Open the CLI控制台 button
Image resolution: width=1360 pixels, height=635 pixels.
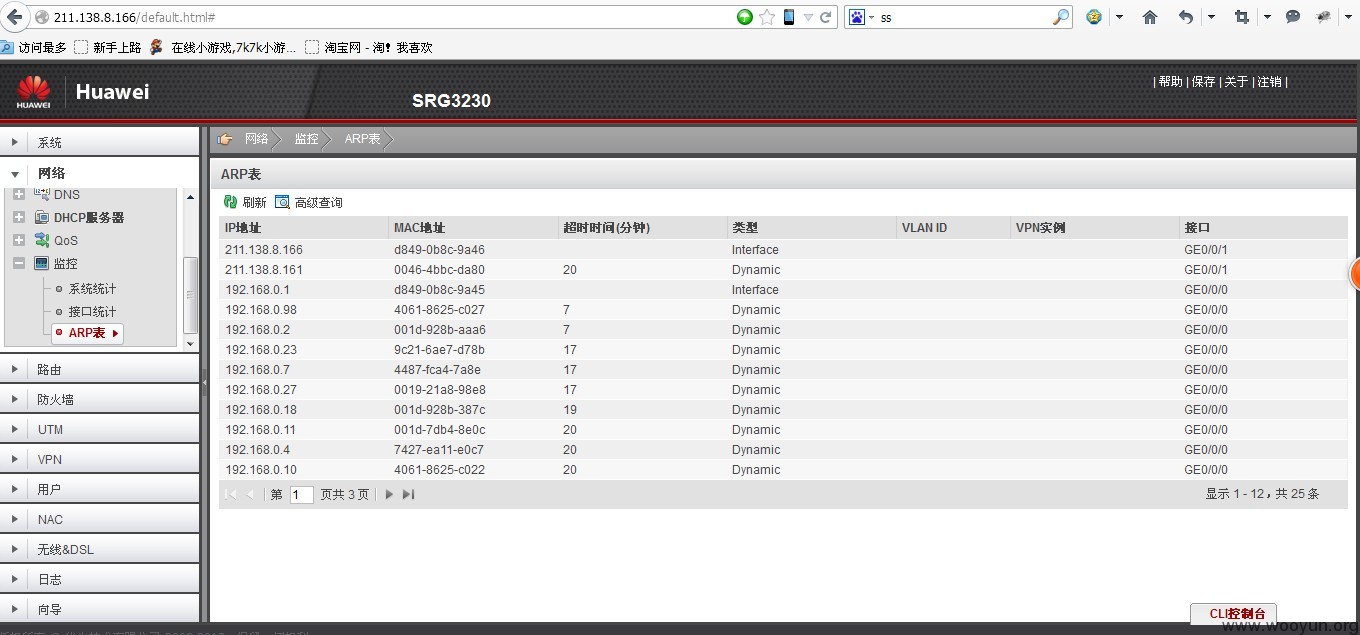(x=1233, y=613)
